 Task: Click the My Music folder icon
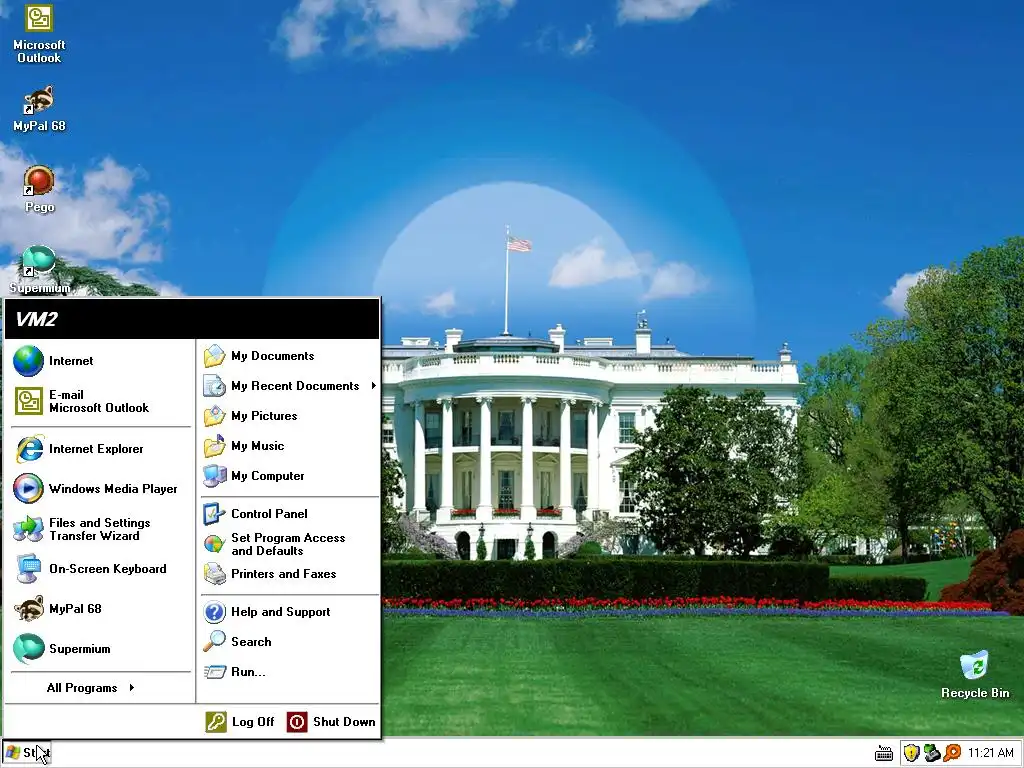click(x=214, y=446)
